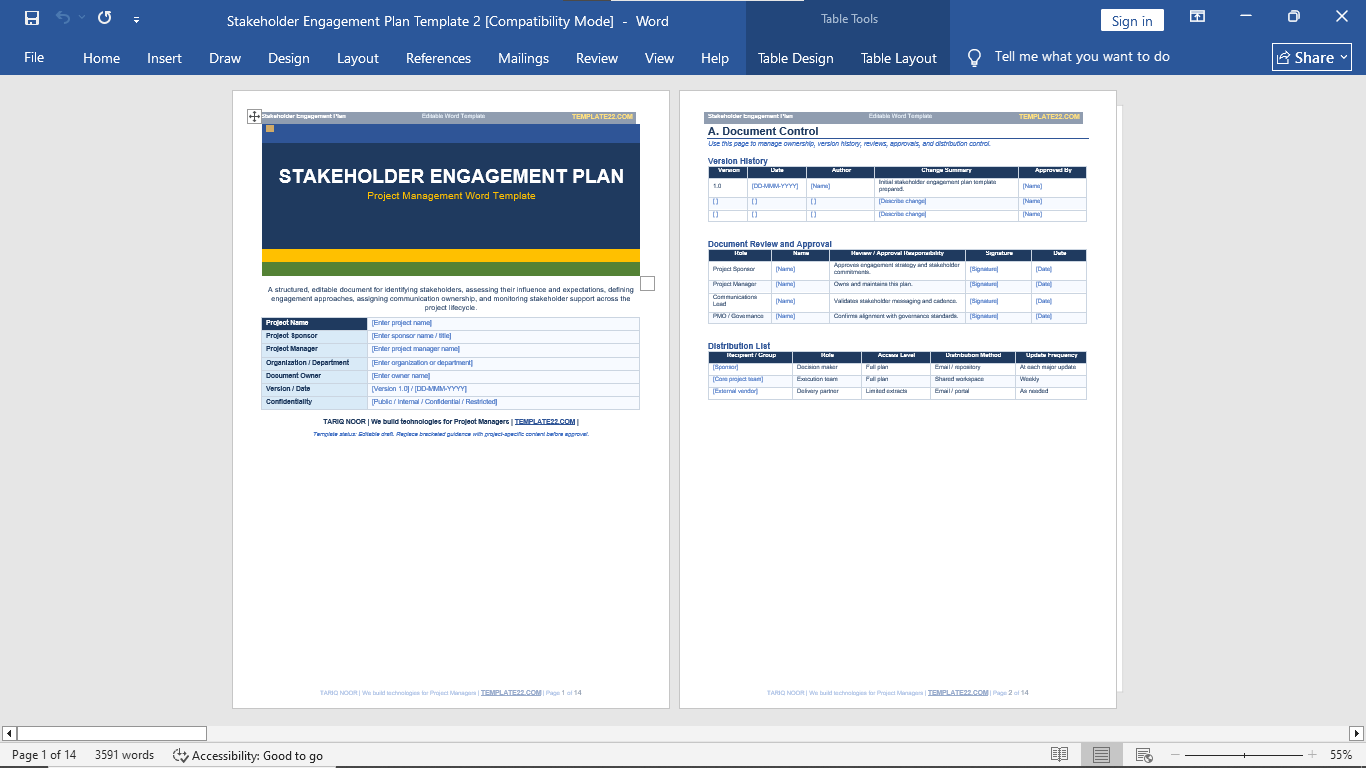The image size is (1366, 768).
Task: Click the Shared workspace distribution cell
Action: click(x=972, y=379)
